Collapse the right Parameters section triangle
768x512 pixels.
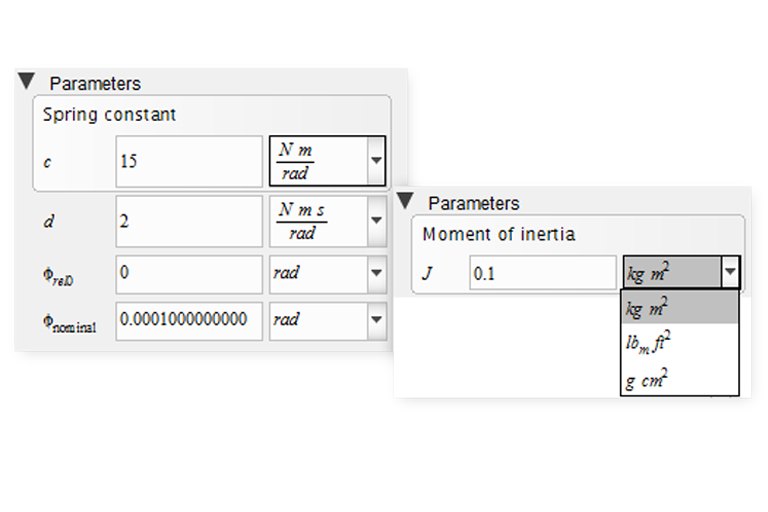407,200
